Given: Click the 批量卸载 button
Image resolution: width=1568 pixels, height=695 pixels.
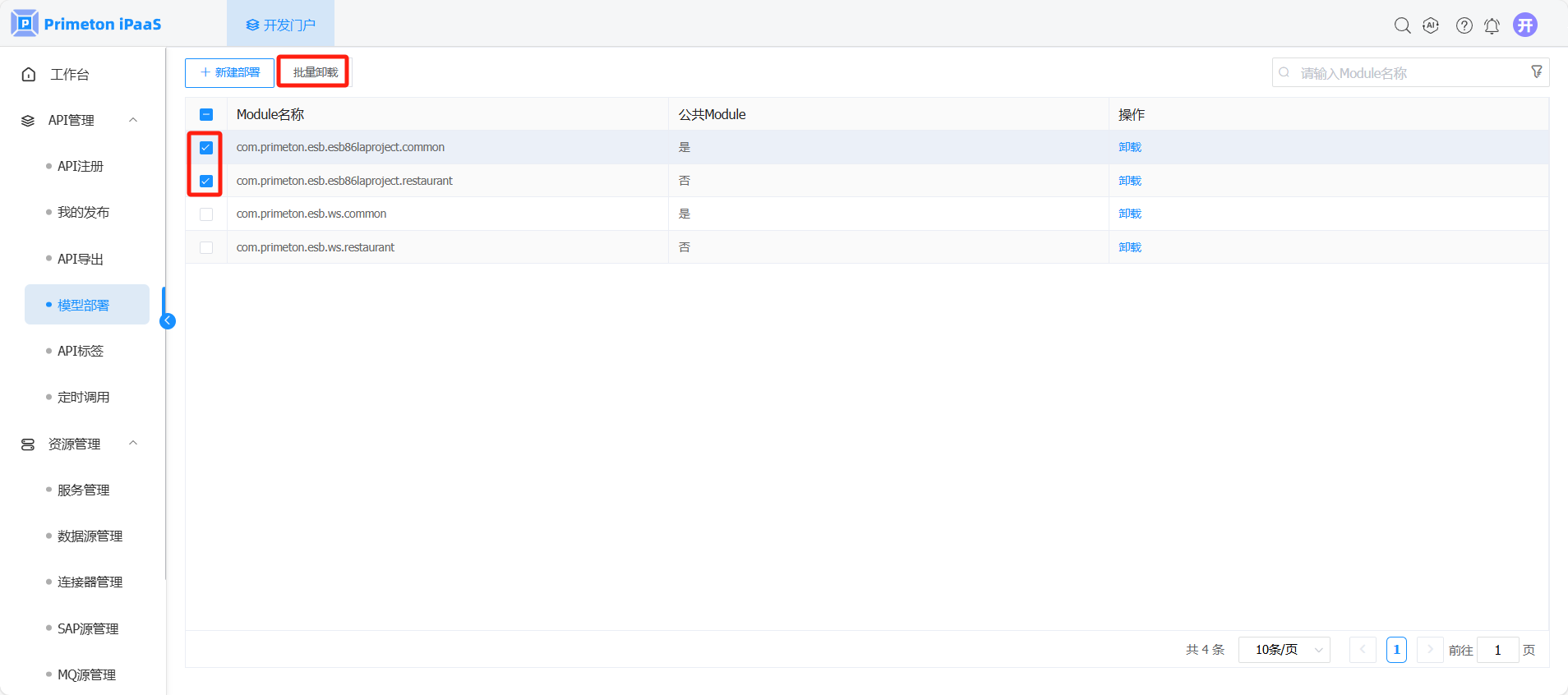Looking at the screenshot, I should pos(315,72).
